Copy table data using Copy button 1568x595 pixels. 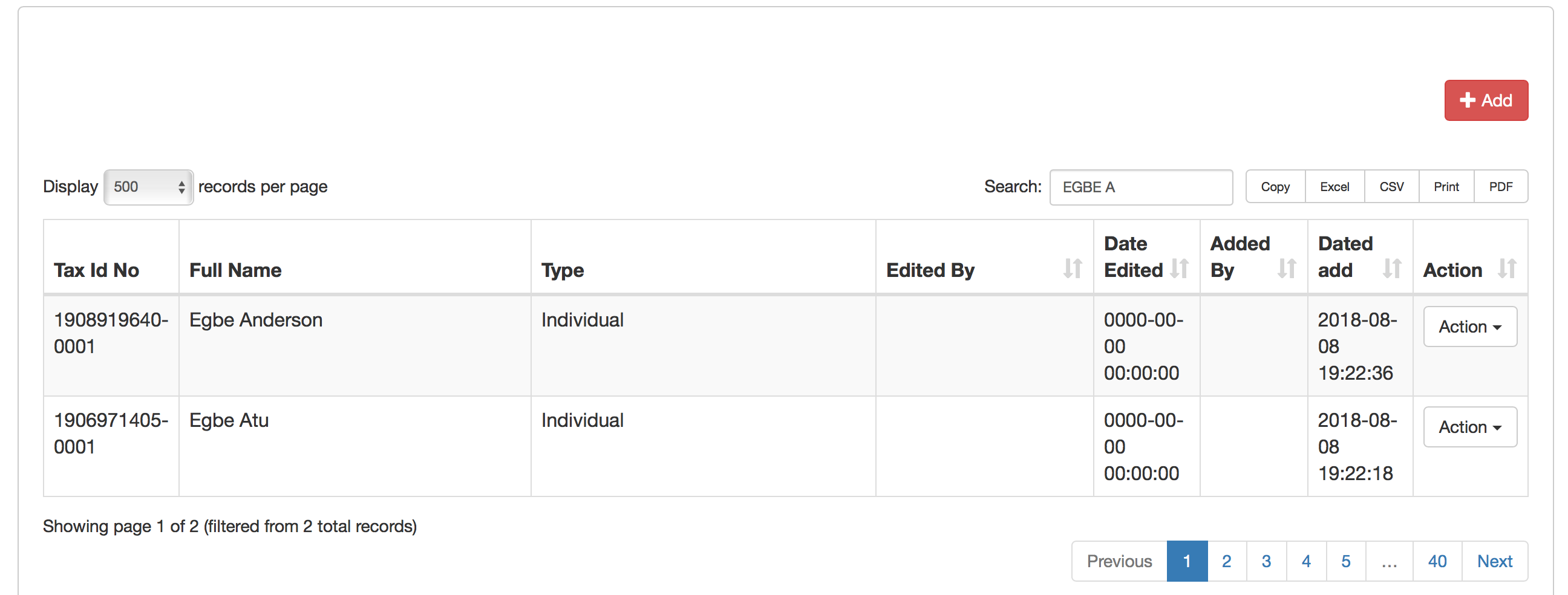click(1275, 187)
